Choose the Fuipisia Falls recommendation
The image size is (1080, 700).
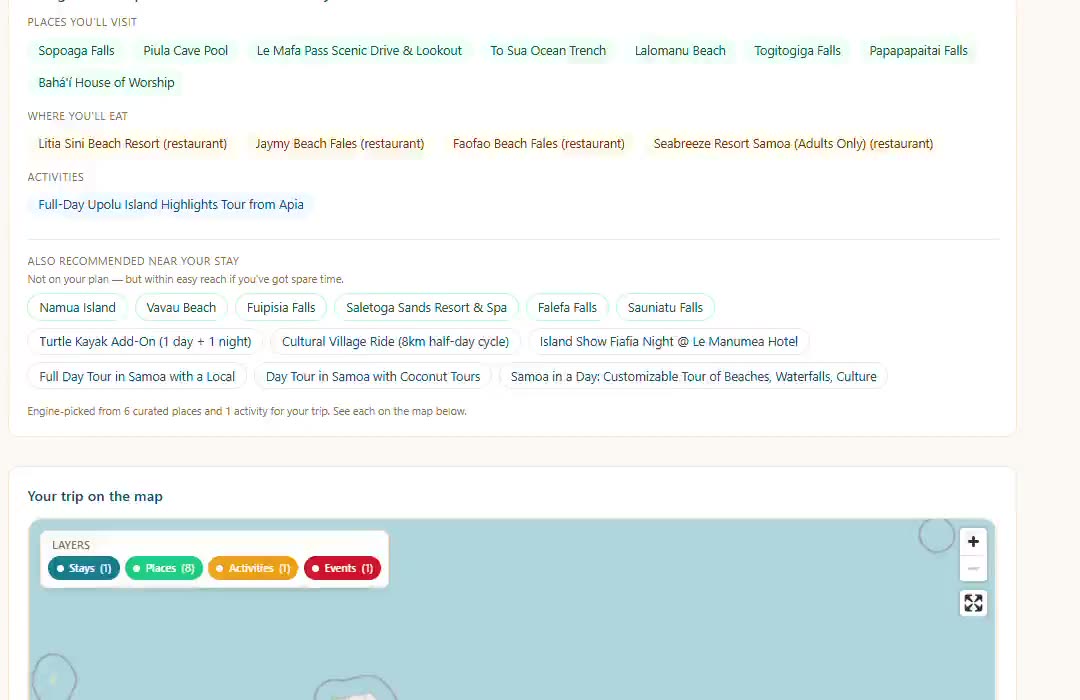(281, 307)
